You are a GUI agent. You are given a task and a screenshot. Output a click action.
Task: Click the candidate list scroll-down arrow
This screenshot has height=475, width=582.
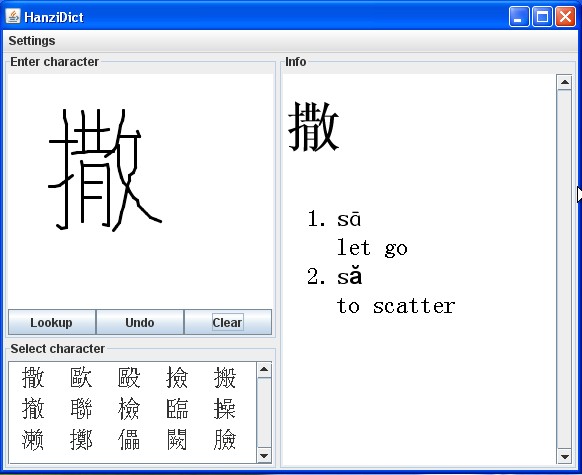tap(264, 456)
